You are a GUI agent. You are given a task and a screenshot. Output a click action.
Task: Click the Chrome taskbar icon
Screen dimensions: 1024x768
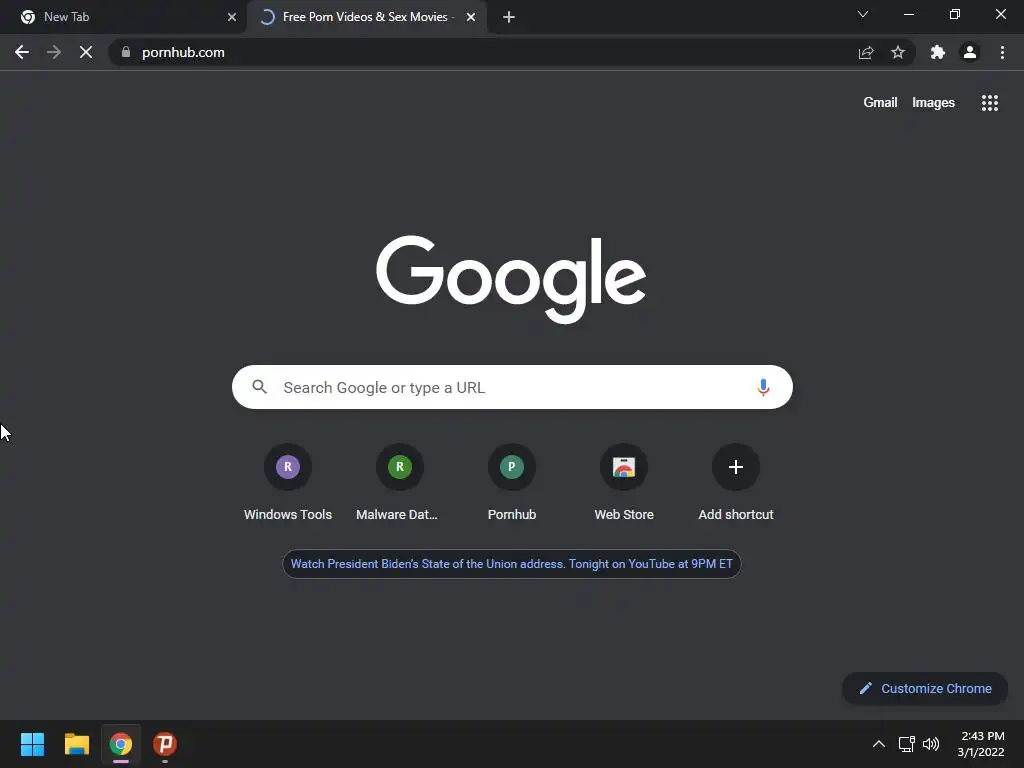(x=120, y=744)
